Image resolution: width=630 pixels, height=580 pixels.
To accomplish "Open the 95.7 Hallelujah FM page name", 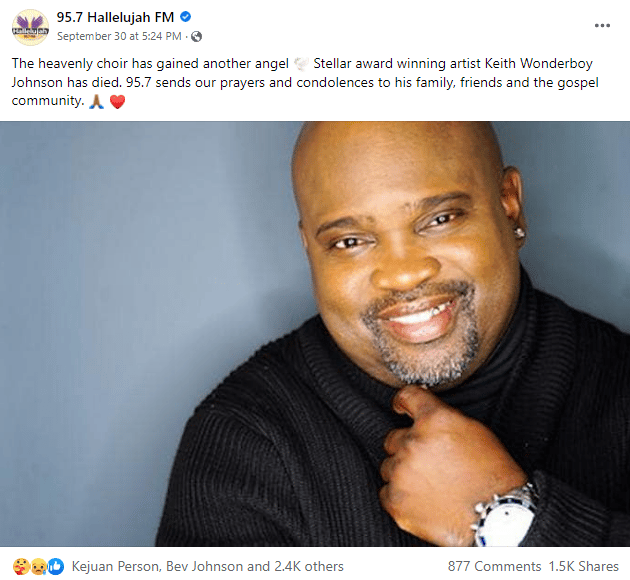I will coord(115,17).
